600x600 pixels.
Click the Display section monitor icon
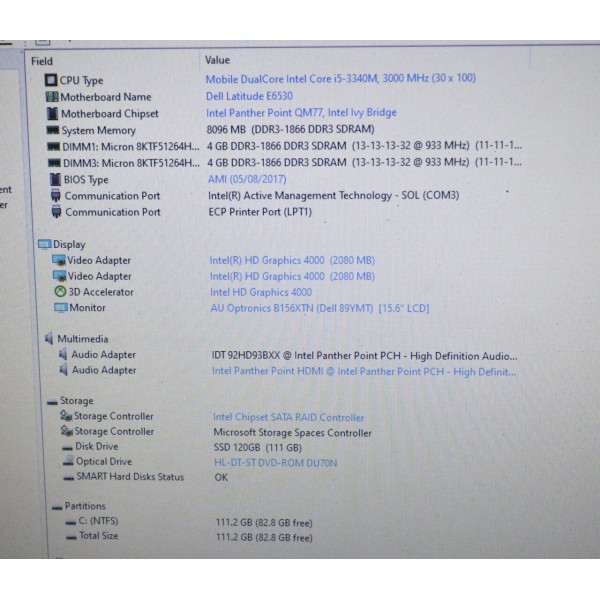(x=44, y=244)
